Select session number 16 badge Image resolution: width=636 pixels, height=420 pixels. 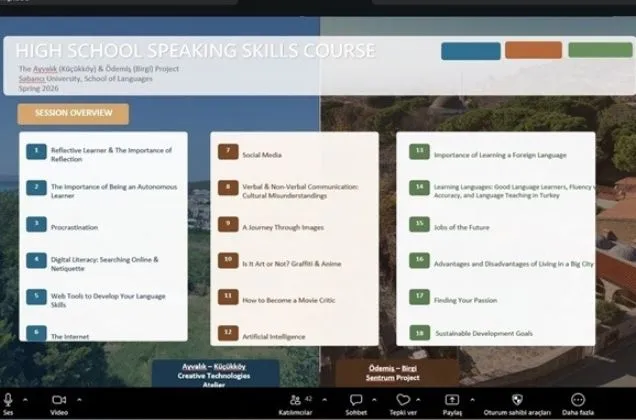click(x=419, y=260)
